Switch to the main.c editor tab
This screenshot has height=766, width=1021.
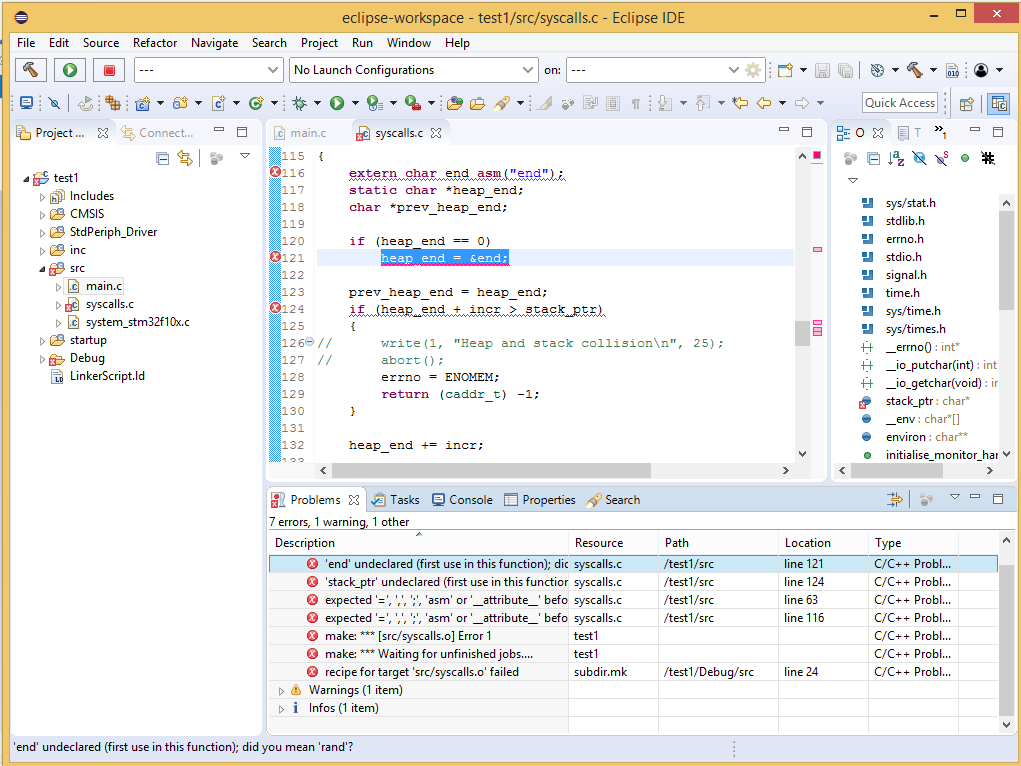[301, 133]
